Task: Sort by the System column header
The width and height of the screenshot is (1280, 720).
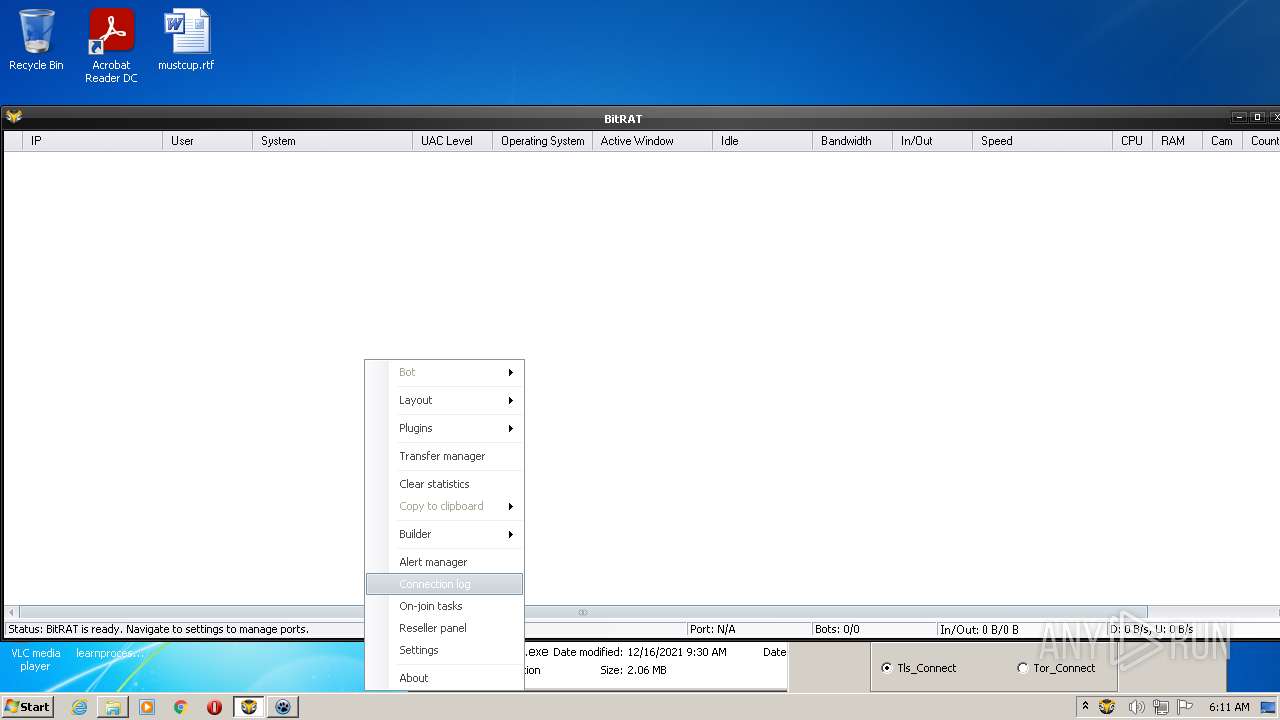Action: point(332,141)
